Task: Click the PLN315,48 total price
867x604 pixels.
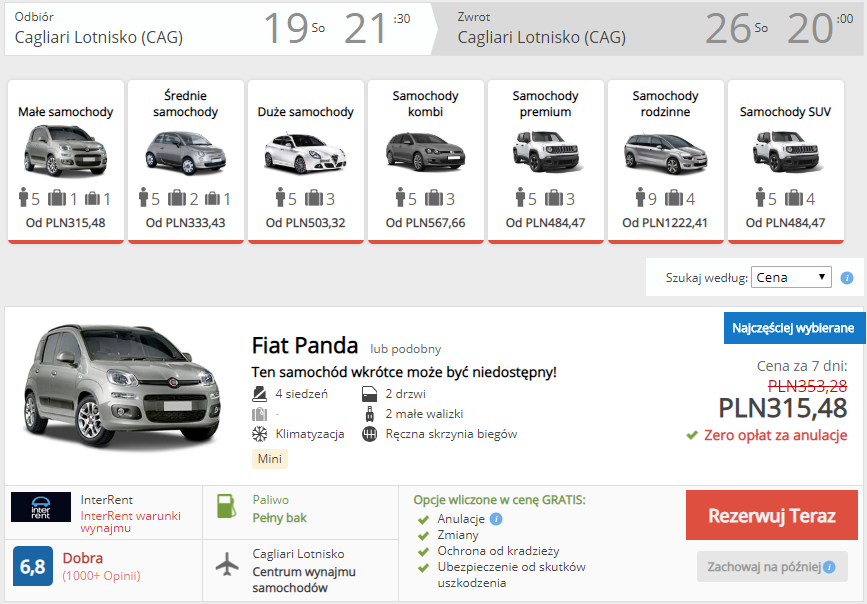Action: click(x=782, y=408)
